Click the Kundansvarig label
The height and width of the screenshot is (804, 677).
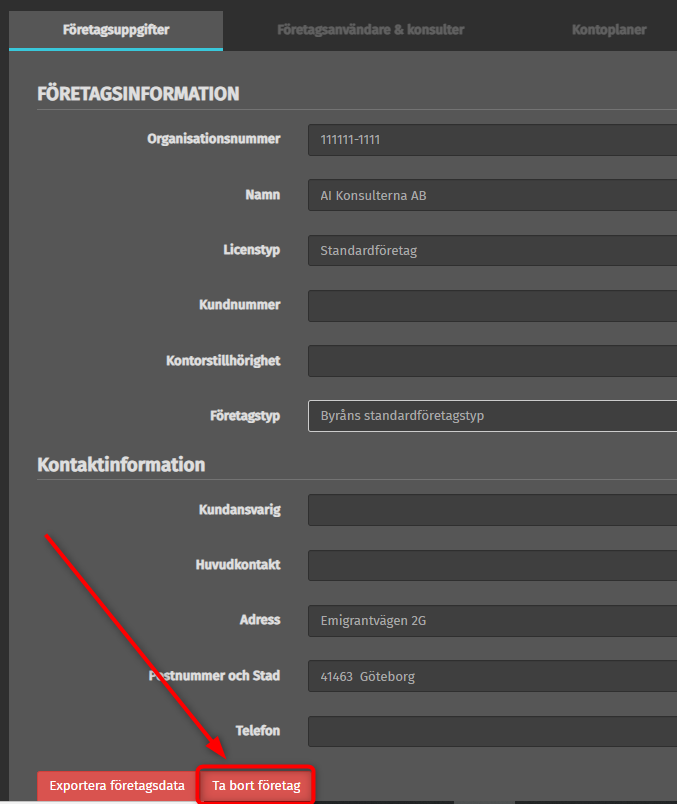[x=240, y=510]
